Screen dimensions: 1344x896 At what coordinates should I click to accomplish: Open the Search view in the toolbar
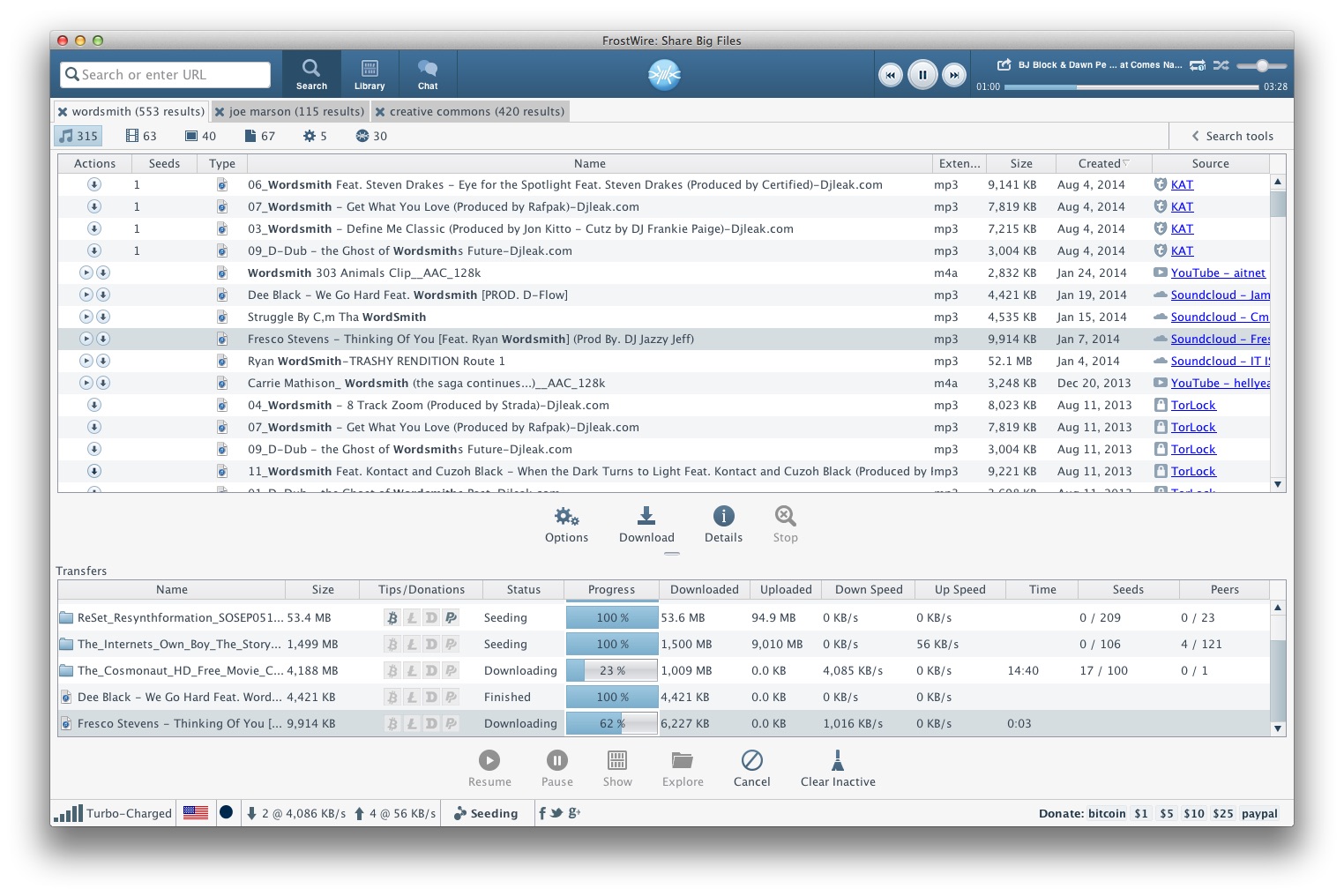coord(311,74)
